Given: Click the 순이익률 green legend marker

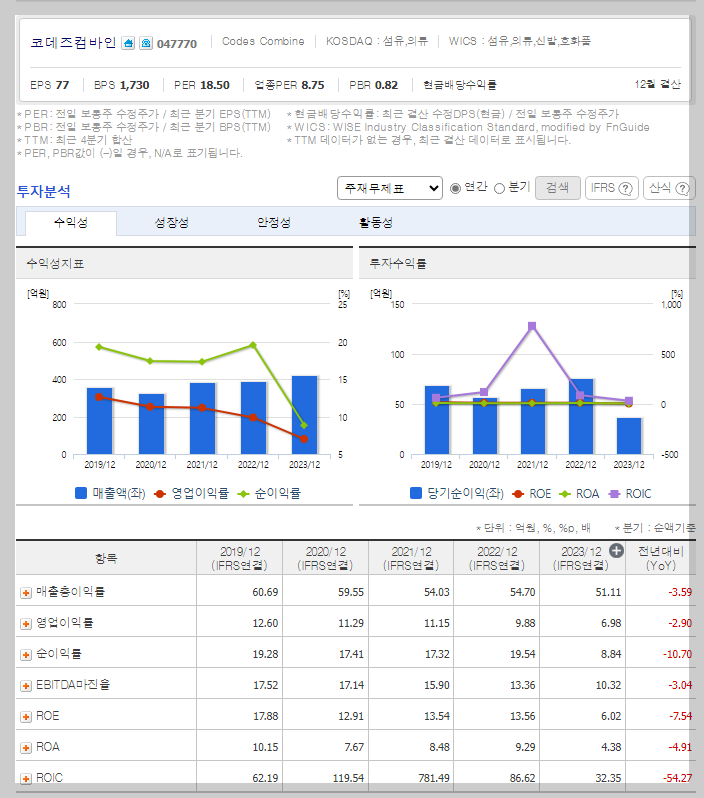Looking at the screenshot, I should tap(243, 493).
